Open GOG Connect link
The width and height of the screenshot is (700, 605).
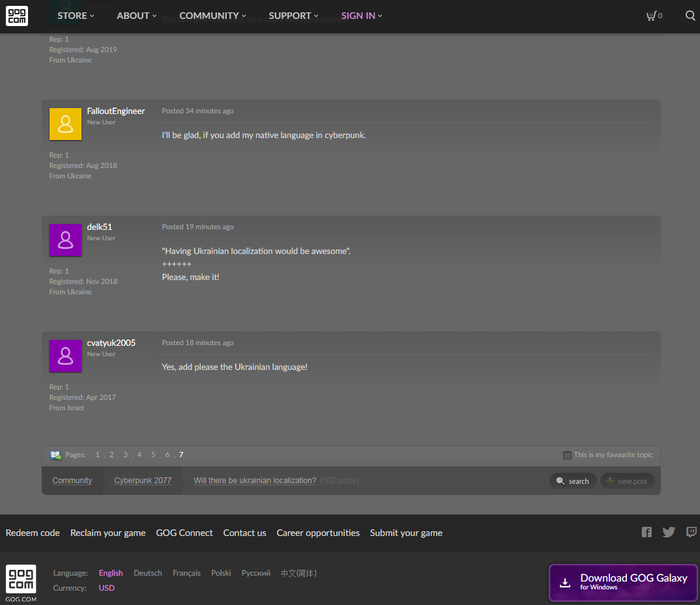tap(184, 533)
